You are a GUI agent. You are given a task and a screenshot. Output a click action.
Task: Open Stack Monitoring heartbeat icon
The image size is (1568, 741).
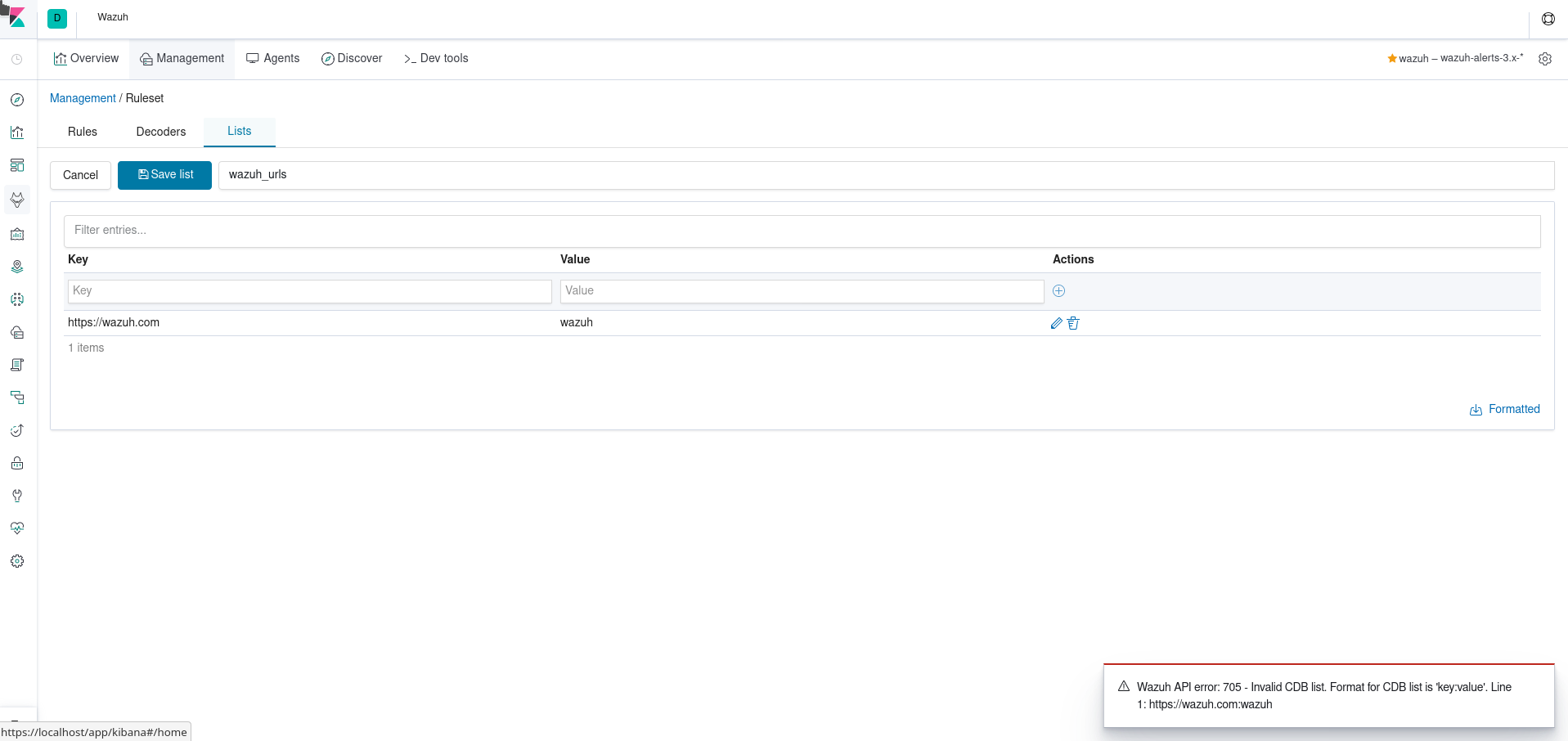pos(16,528)
